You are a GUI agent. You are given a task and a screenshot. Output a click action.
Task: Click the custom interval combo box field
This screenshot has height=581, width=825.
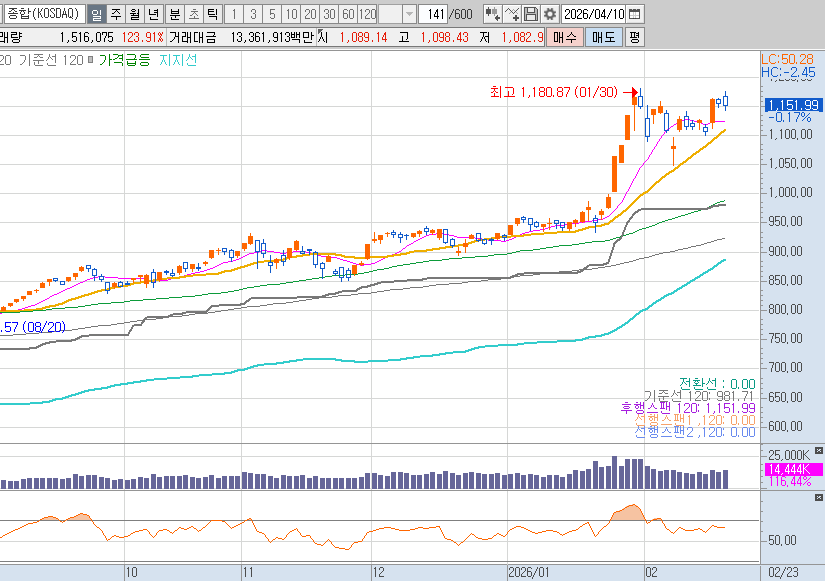click(x=391, y=14)
